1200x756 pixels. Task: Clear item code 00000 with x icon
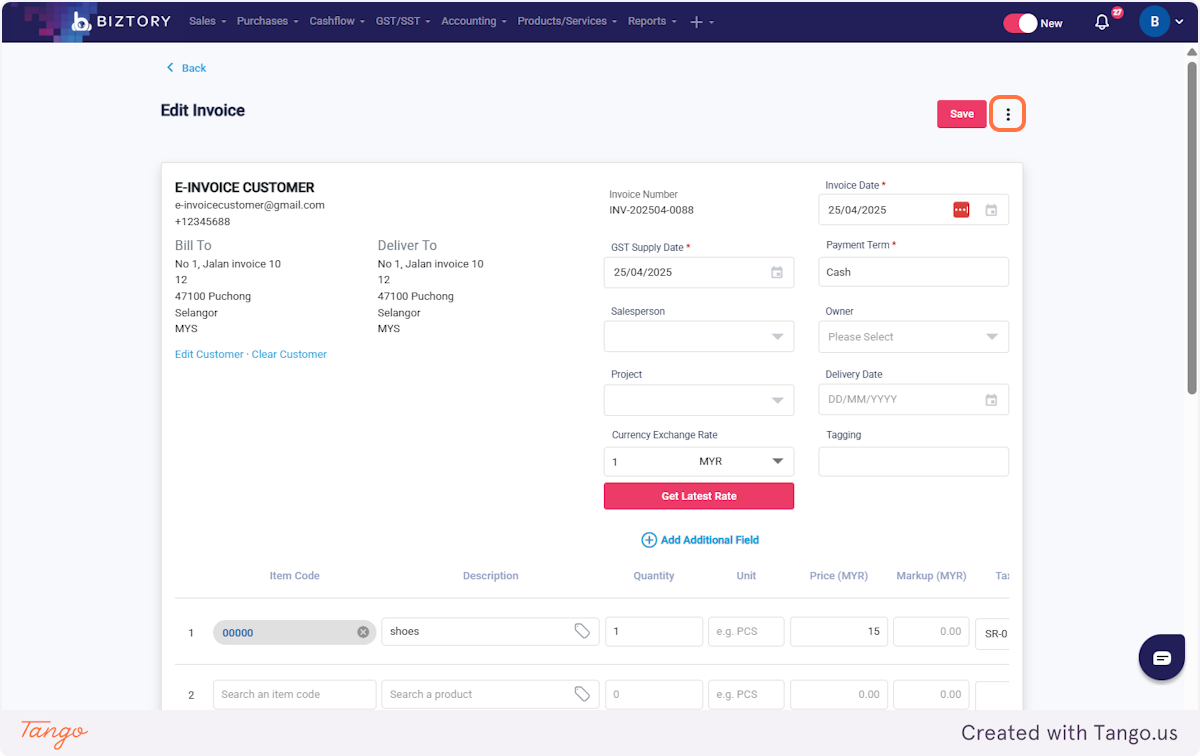click(363, 632)
